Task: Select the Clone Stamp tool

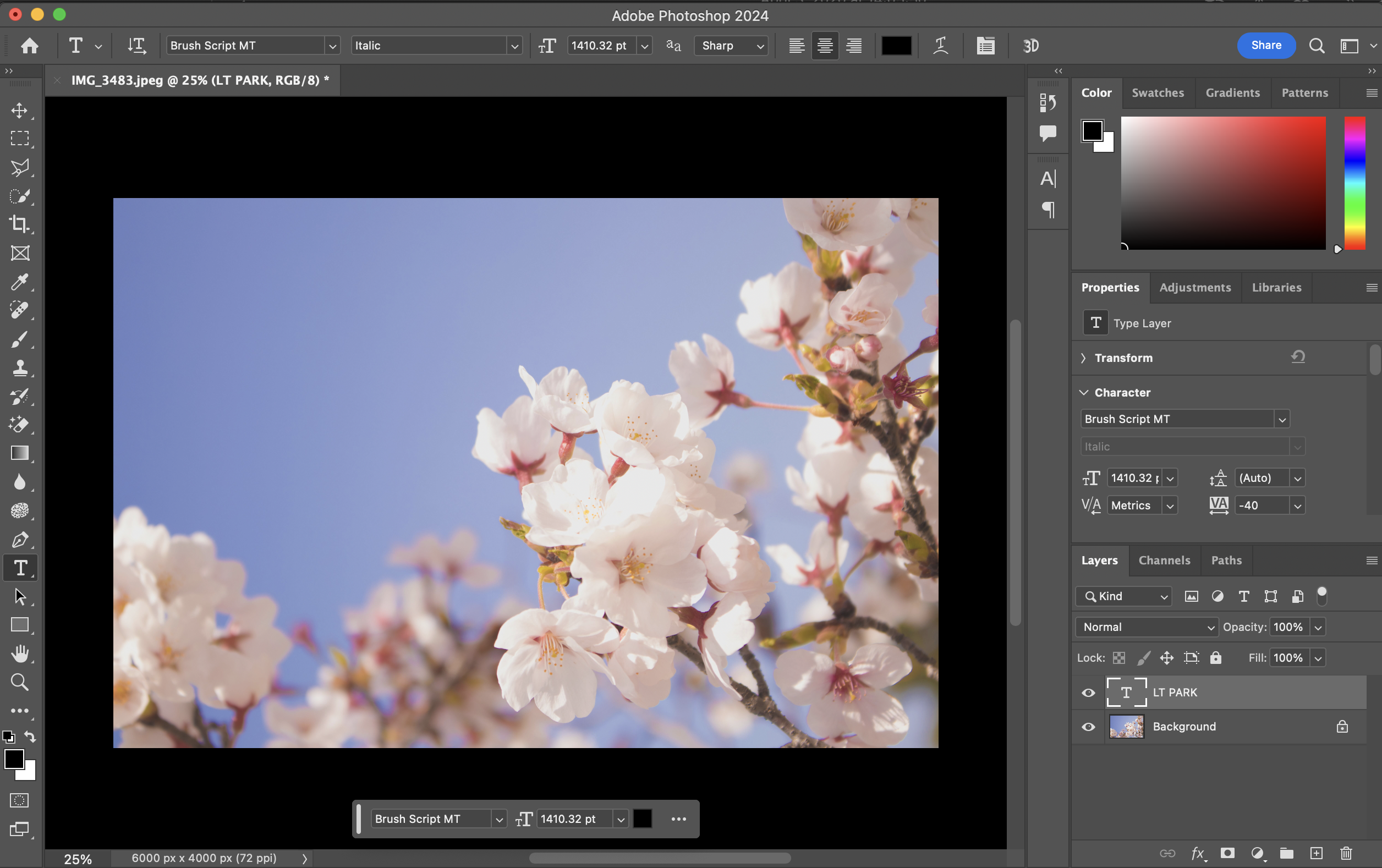Action: (20, 368)
